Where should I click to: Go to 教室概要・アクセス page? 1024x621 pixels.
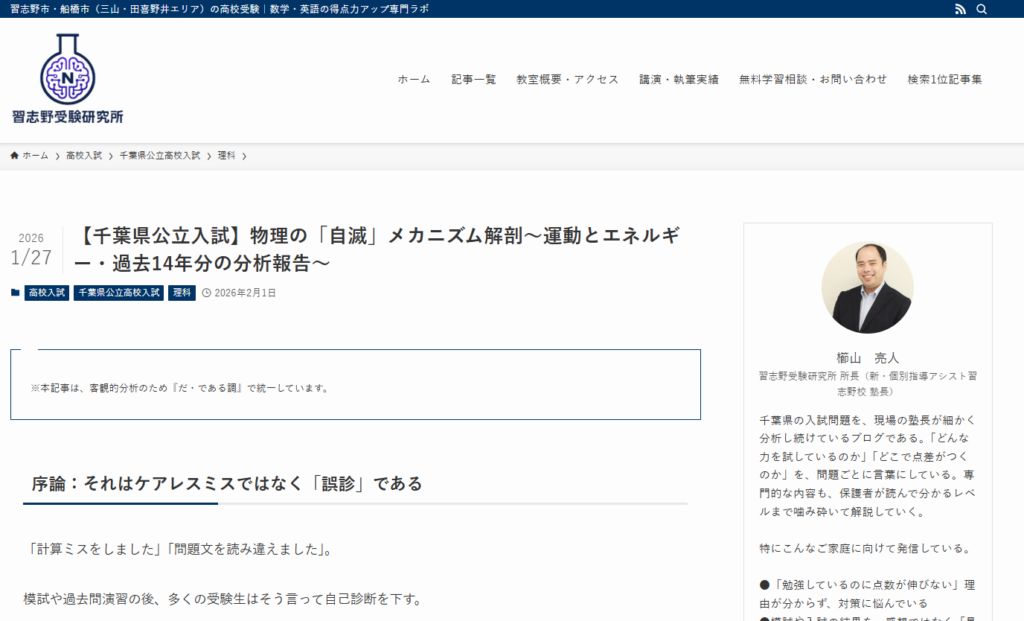[x=567, y=80]
